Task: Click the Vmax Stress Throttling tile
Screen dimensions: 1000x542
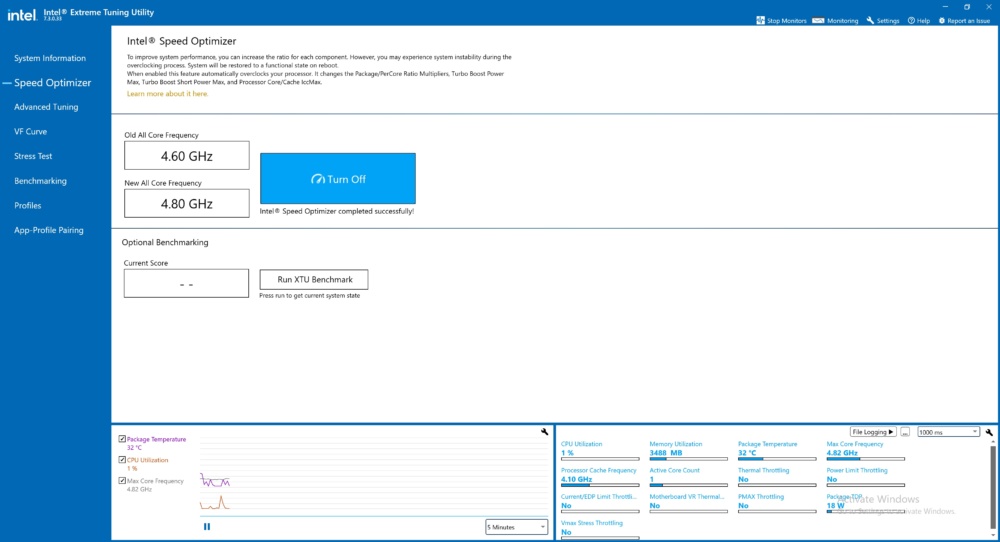Action: coord(600,529)
